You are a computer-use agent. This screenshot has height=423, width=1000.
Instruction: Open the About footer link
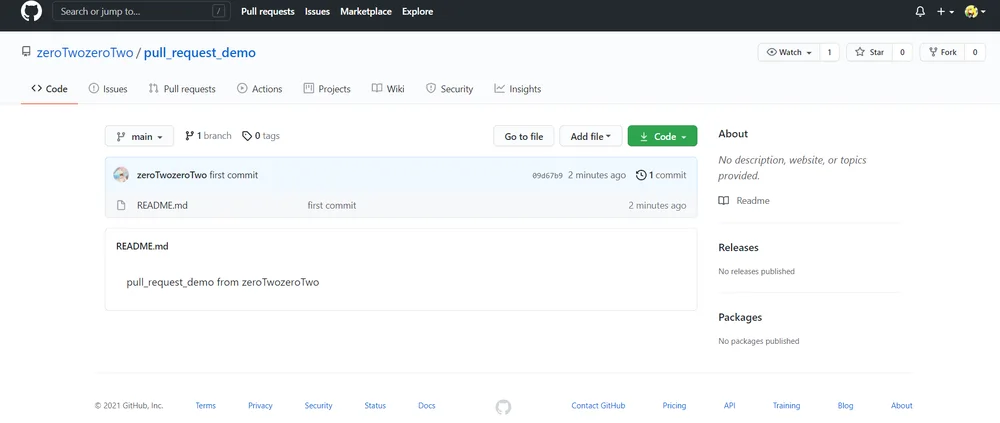902,406
